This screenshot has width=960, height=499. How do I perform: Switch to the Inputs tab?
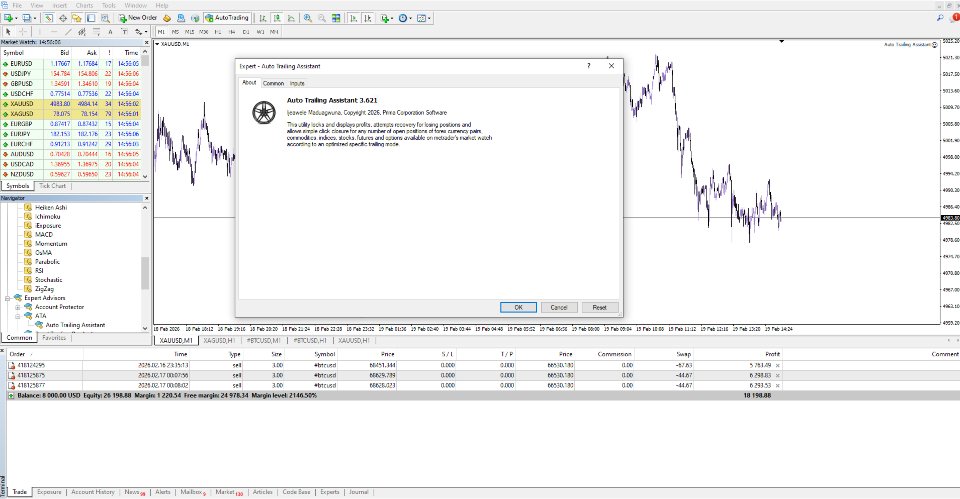point(297,83)
